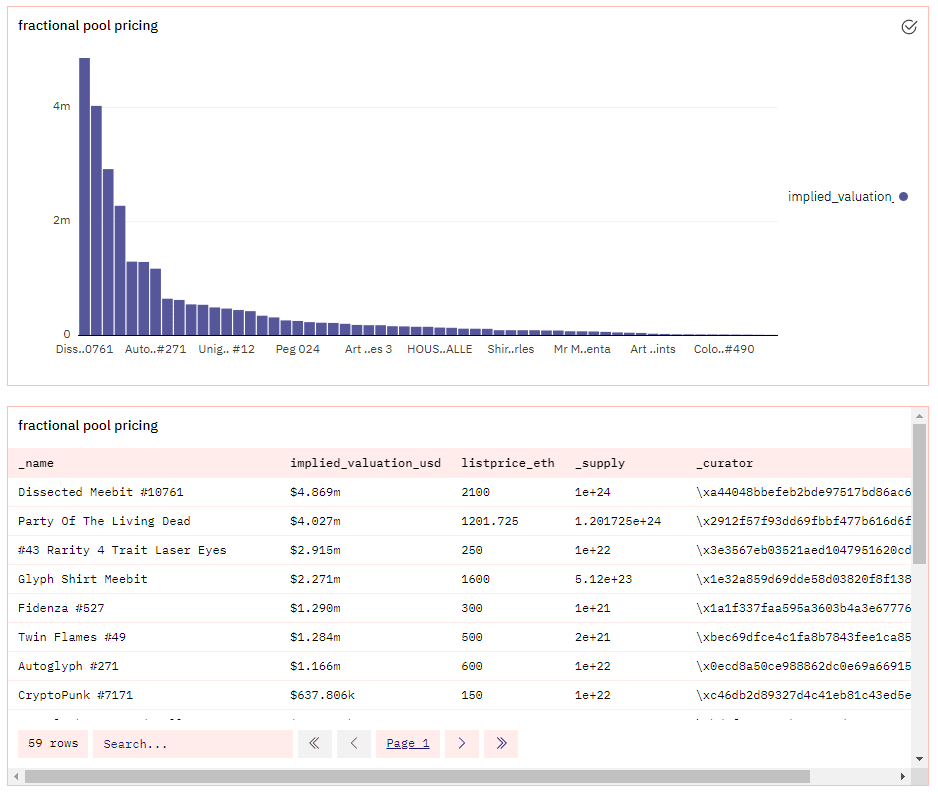Viewport: 938px width, 792px height.
Task: Open the Page 1 link
Action: click(x=408, y=744)
